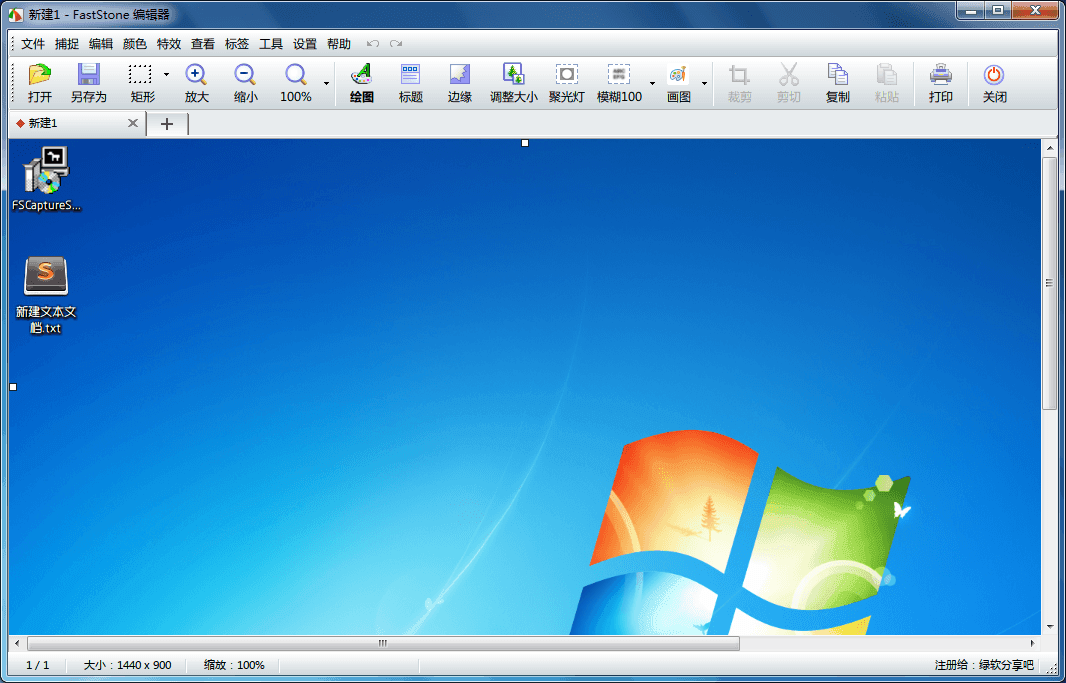This screenshot has width=1066, height=683.
Task: Switch to the 新建1 document tab
Action: pyautogui.click(x=77, y=124)
